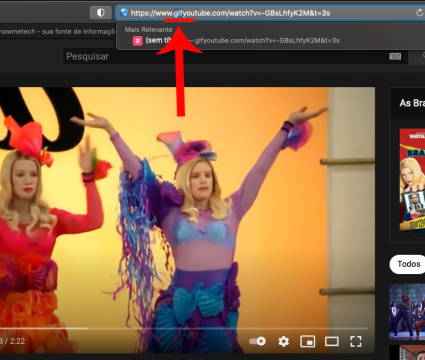The width and height of the screenshot is (425, 360).
Task: Open video settings gear
Action: [x=283, y=341]
